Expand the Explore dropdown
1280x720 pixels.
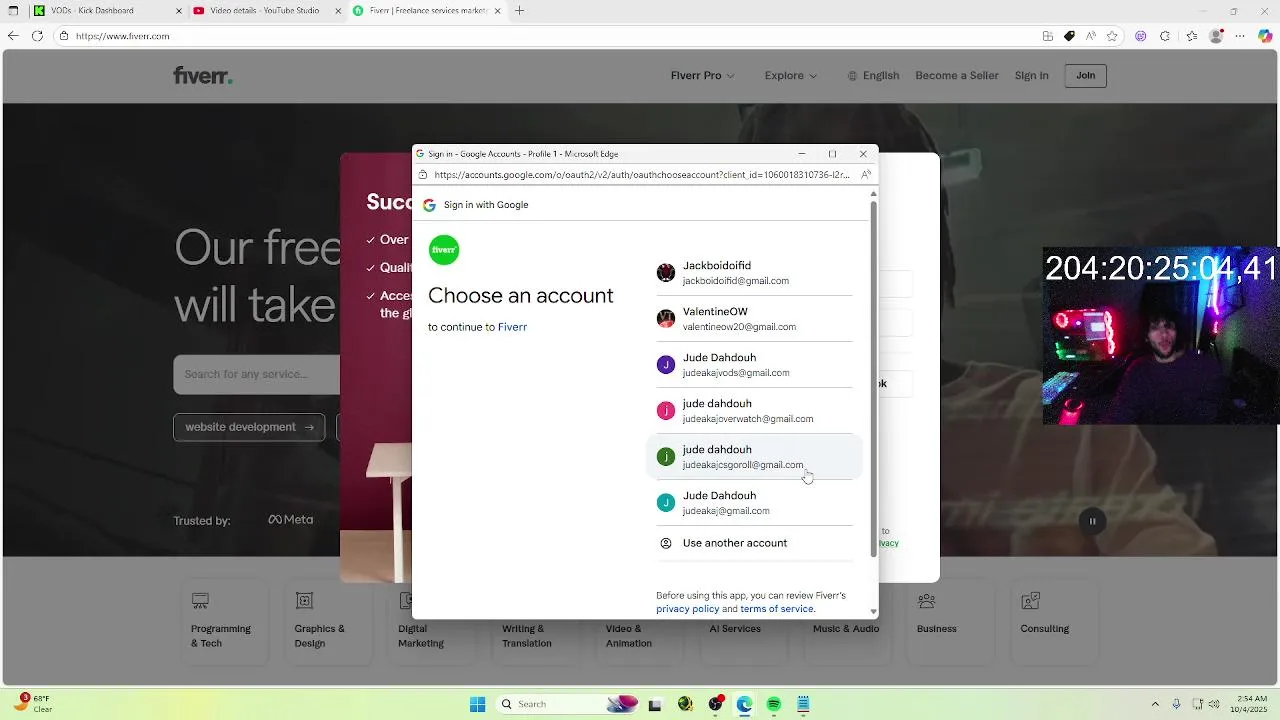(791, 76)
